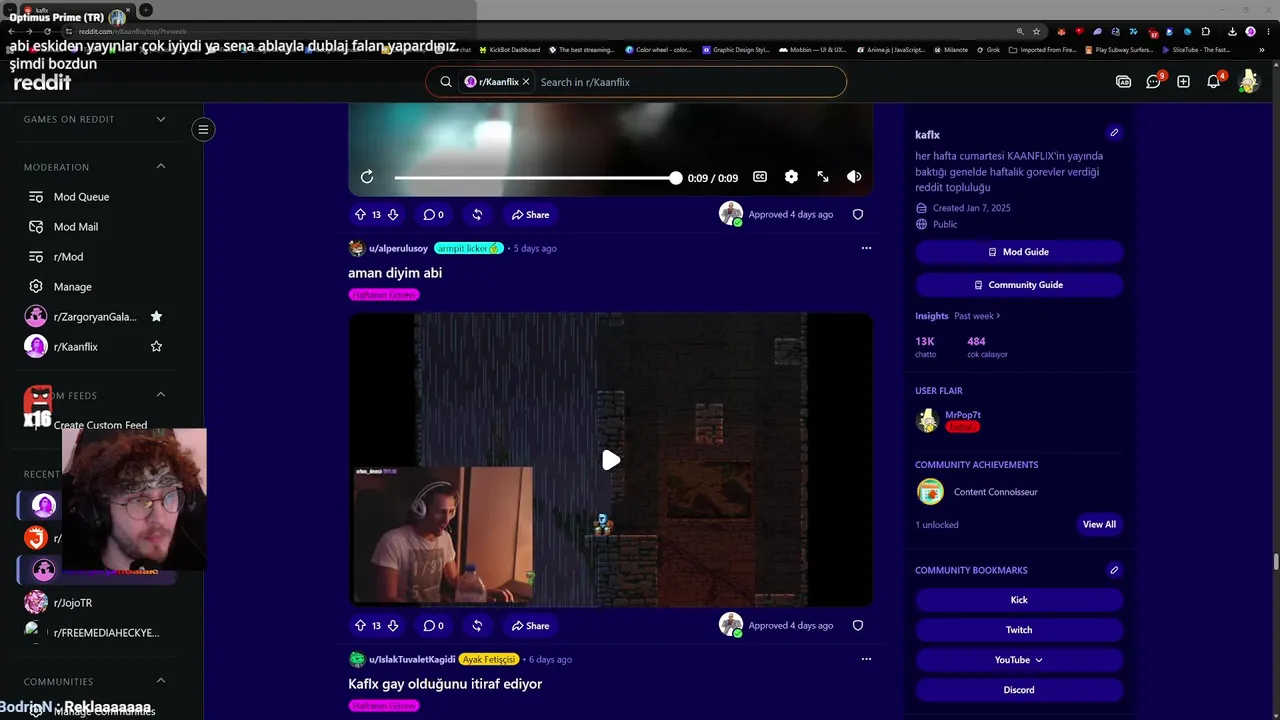Open the Reddit advertise AD icon
This screenshot has height=720, width=1280.
click(1123, 82)
